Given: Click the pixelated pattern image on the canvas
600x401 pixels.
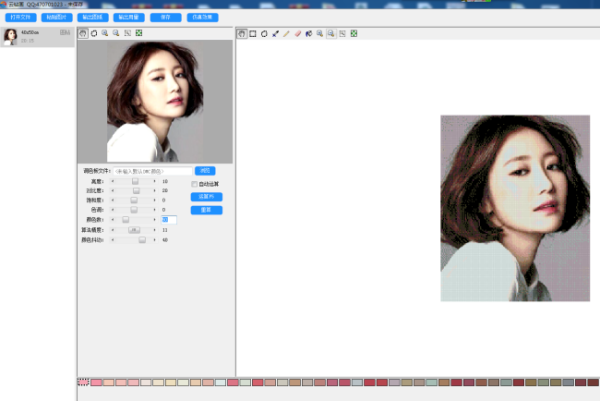Looking at the screenshot, I should tap(515, 208).
